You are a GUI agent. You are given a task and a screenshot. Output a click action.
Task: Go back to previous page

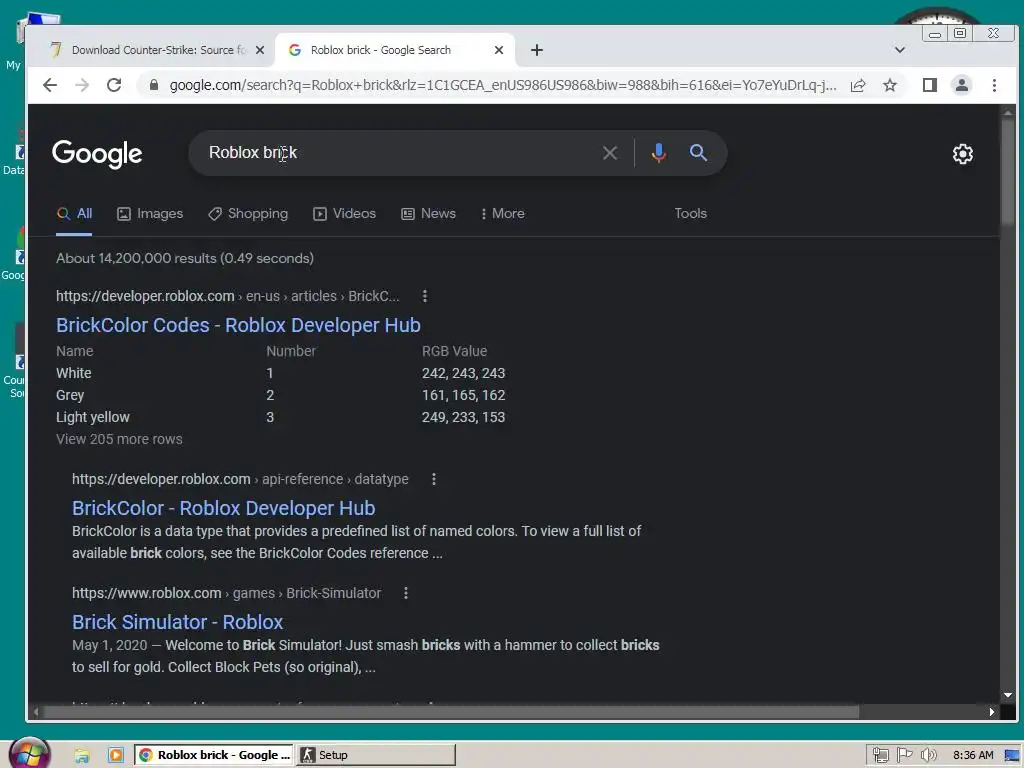pyautogui.click(x=50, y=85)
